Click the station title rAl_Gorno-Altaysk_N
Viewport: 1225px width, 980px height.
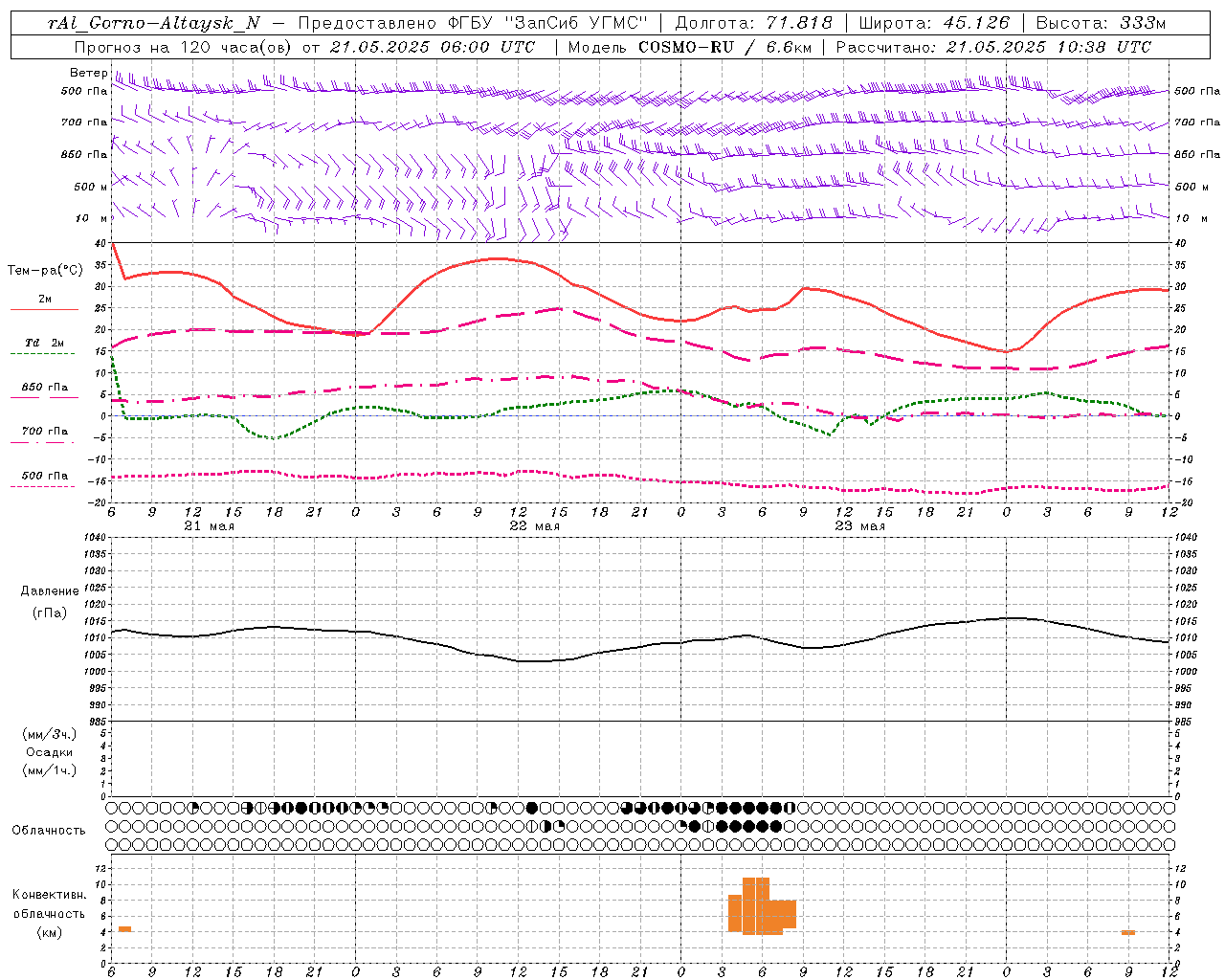[x=154, y=23]
